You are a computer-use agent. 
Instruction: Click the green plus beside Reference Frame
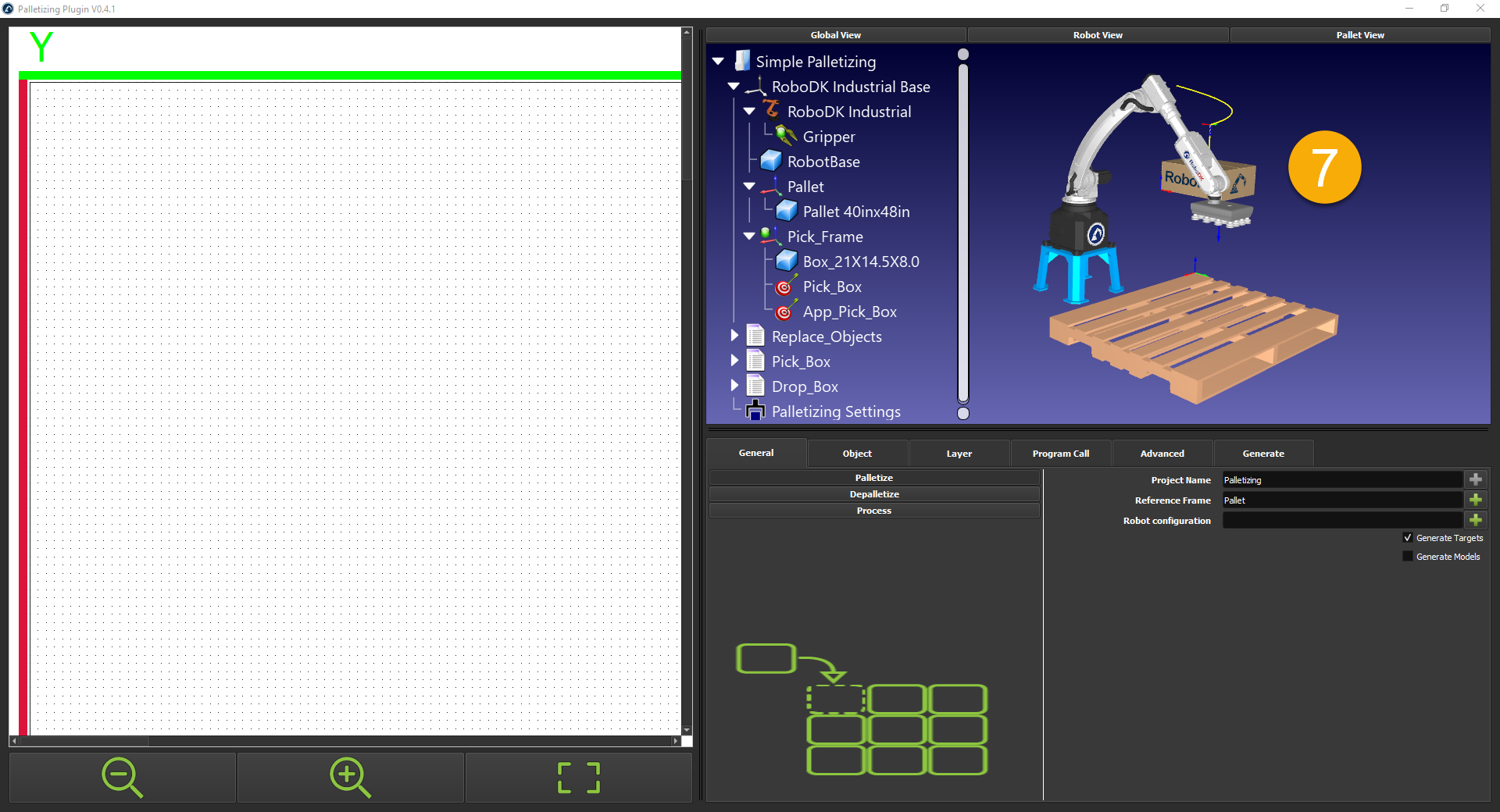click(1475, 500)
